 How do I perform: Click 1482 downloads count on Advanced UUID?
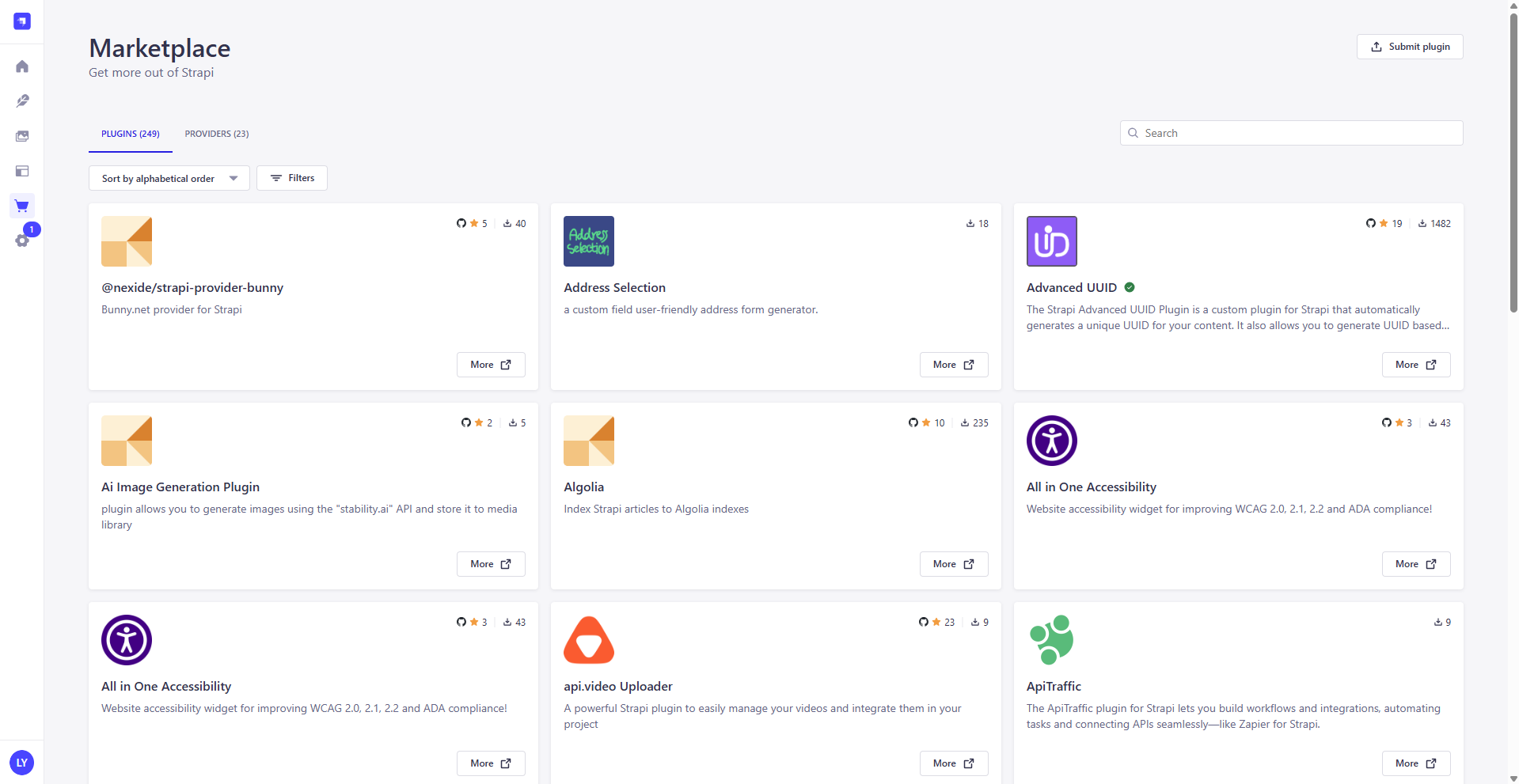1441,224
